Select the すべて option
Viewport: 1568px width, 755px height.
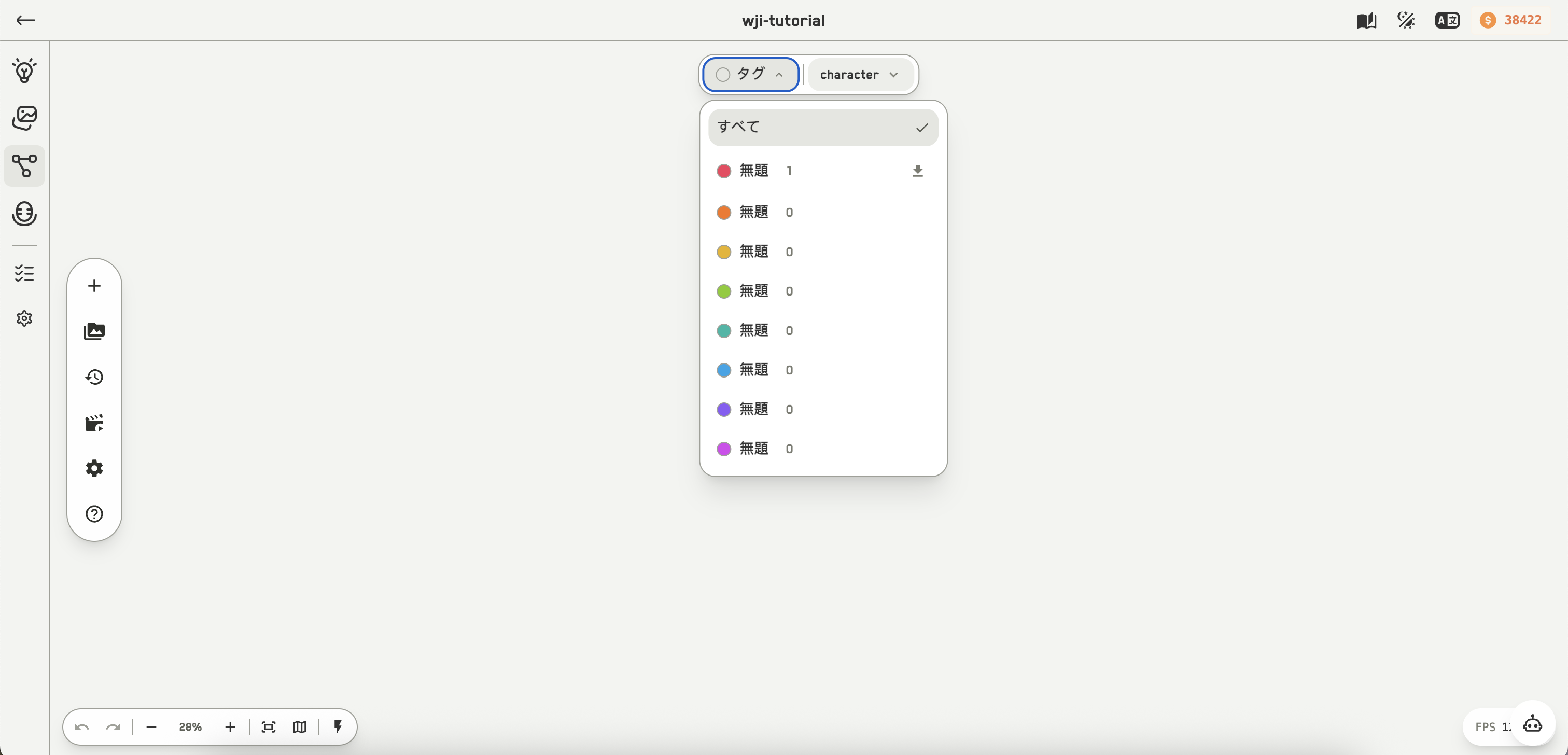pyautogui.click(x=823, y=127)
